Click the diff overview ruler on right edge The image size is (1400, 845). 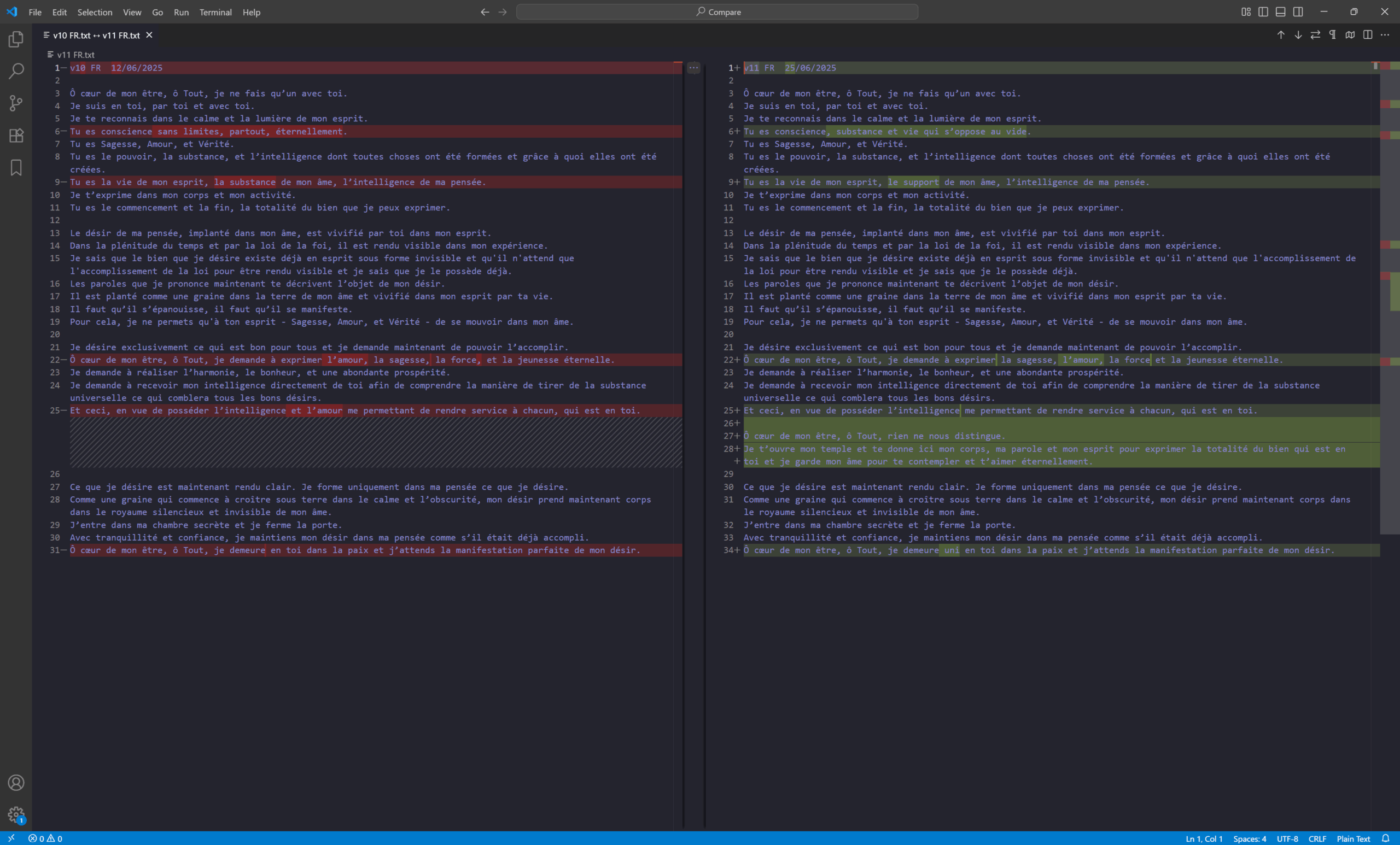point(1390,295)
